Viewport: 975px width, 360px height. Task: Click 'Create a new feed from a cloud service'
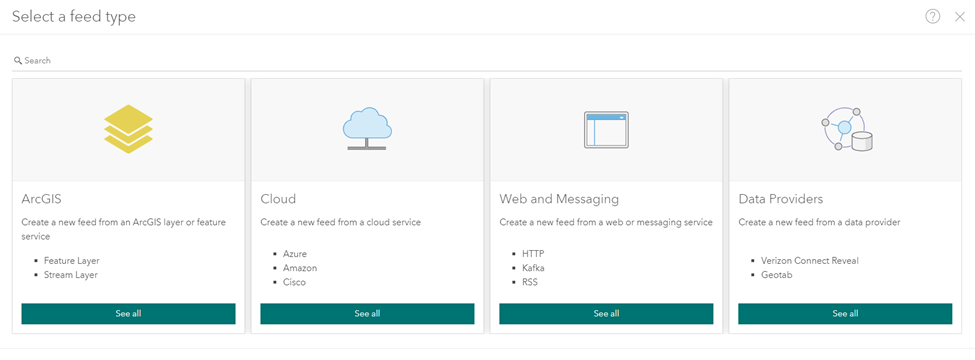coord(340,222)
